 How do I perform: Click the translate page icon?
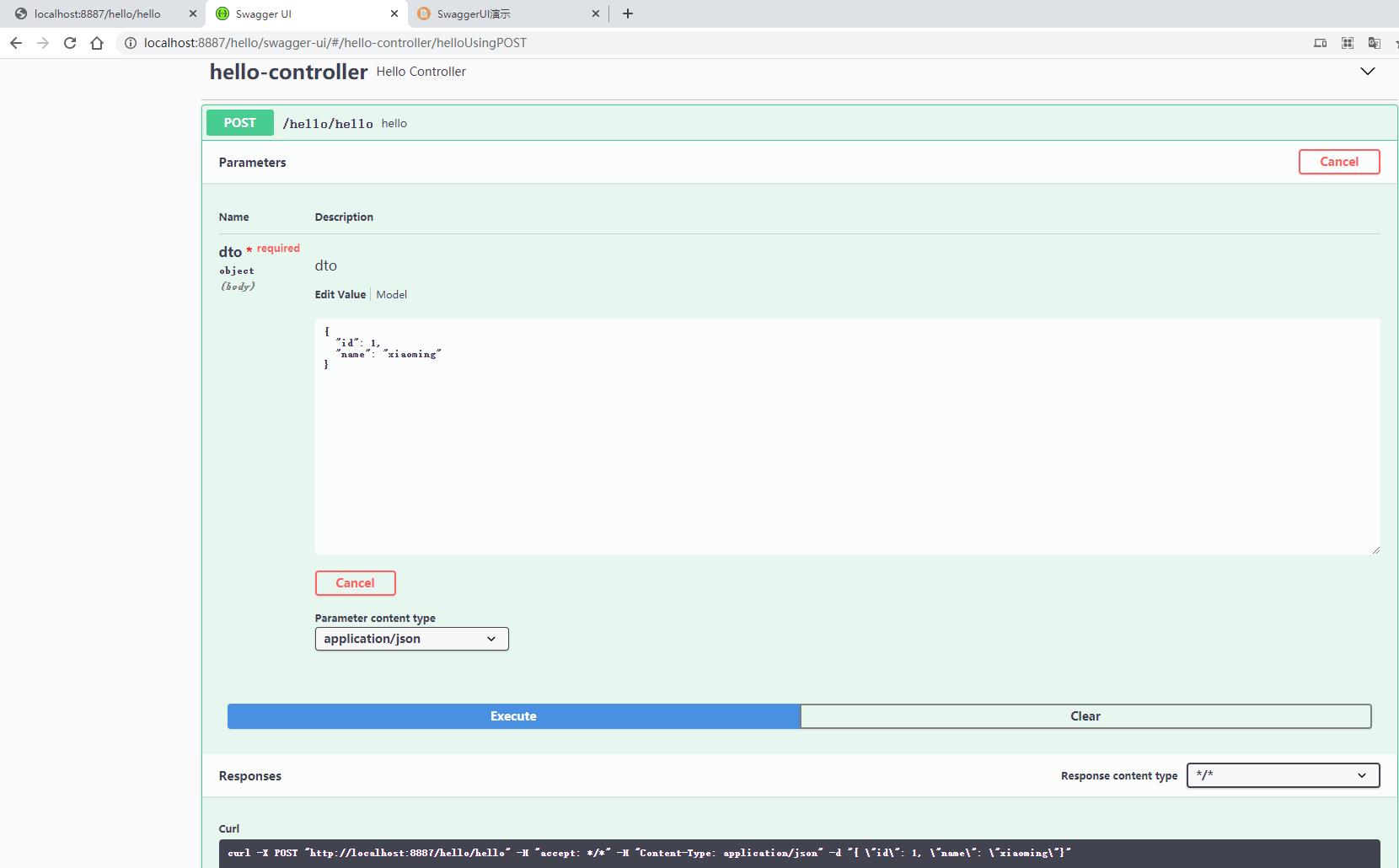click(1375, 43)
